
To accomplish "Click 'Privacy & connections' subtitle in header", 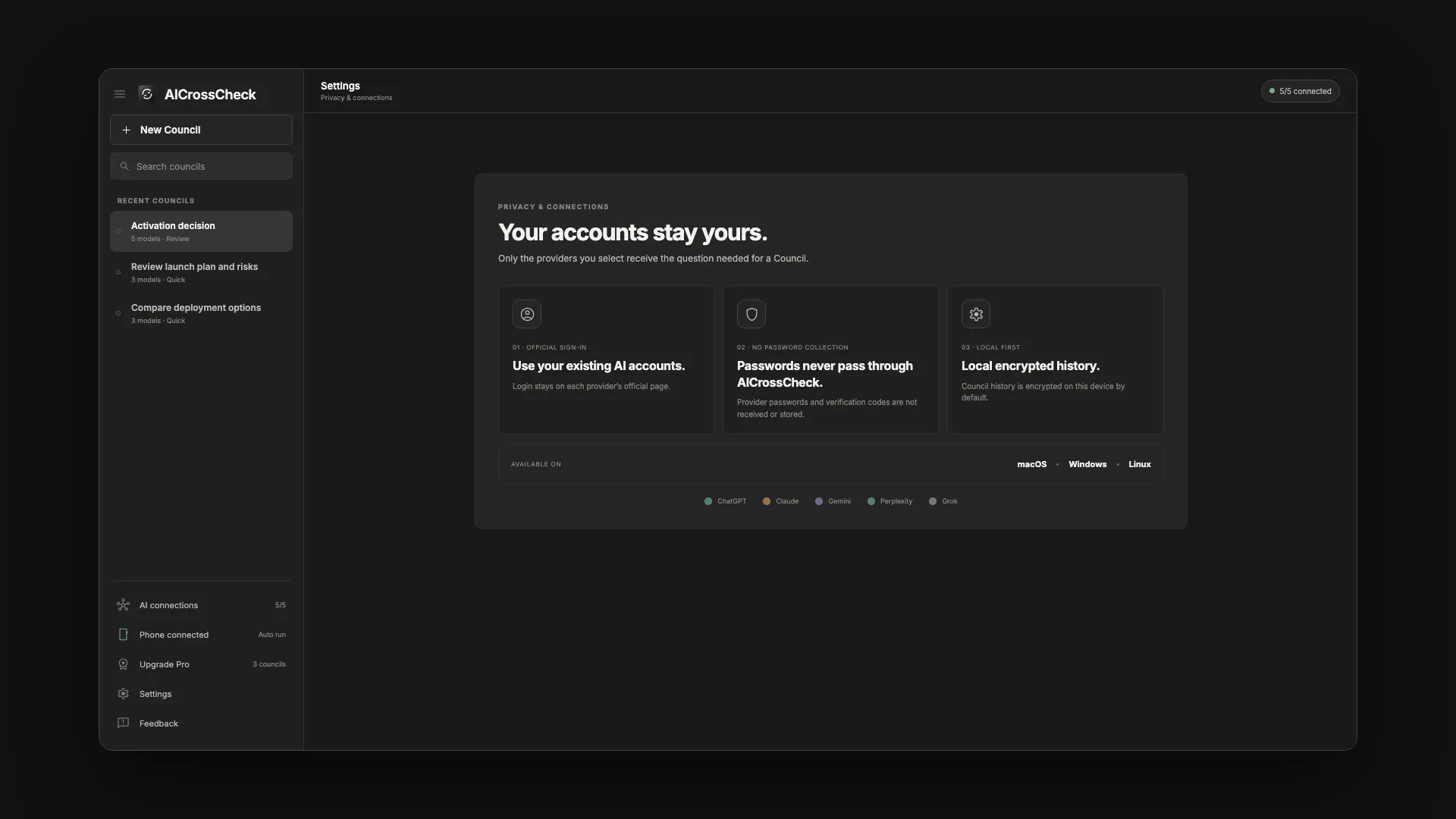I will 356,98.
